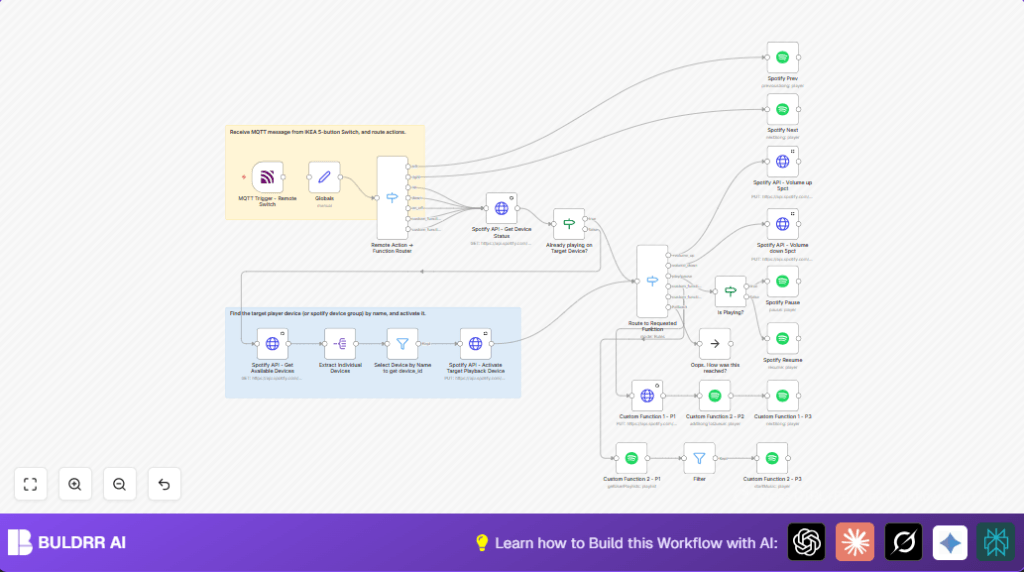Open the Route to Requested Function node
The image size is (1024, 572).
click(x=652, y=281)
